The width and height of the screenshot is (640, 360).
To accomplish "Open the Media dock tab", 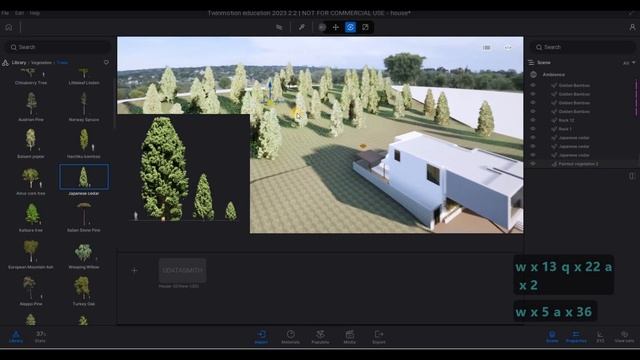I will [350, 337].
